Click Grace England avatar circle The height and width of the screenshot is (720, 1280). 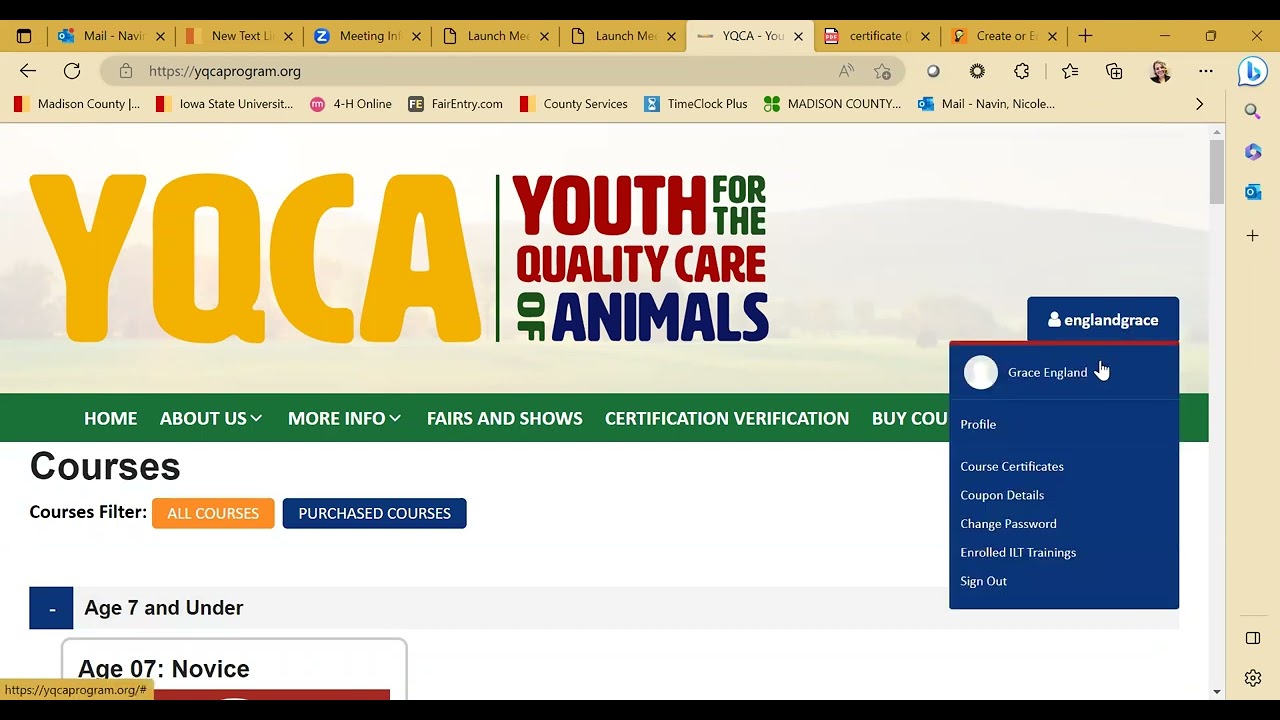[981, 372]
